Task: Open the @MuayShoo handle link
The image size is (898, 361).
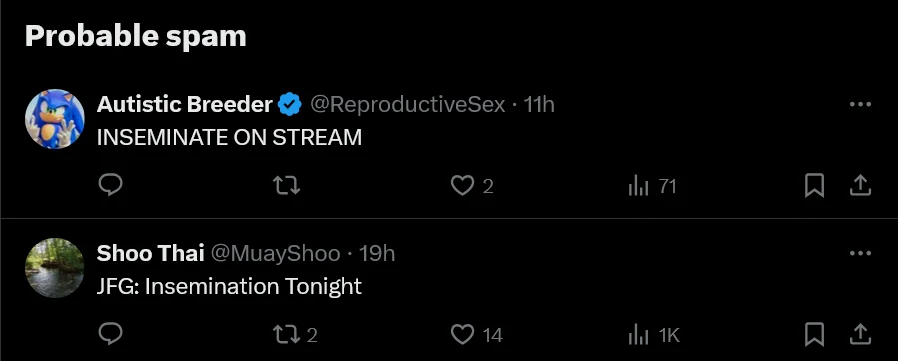Action: [275, 254]
